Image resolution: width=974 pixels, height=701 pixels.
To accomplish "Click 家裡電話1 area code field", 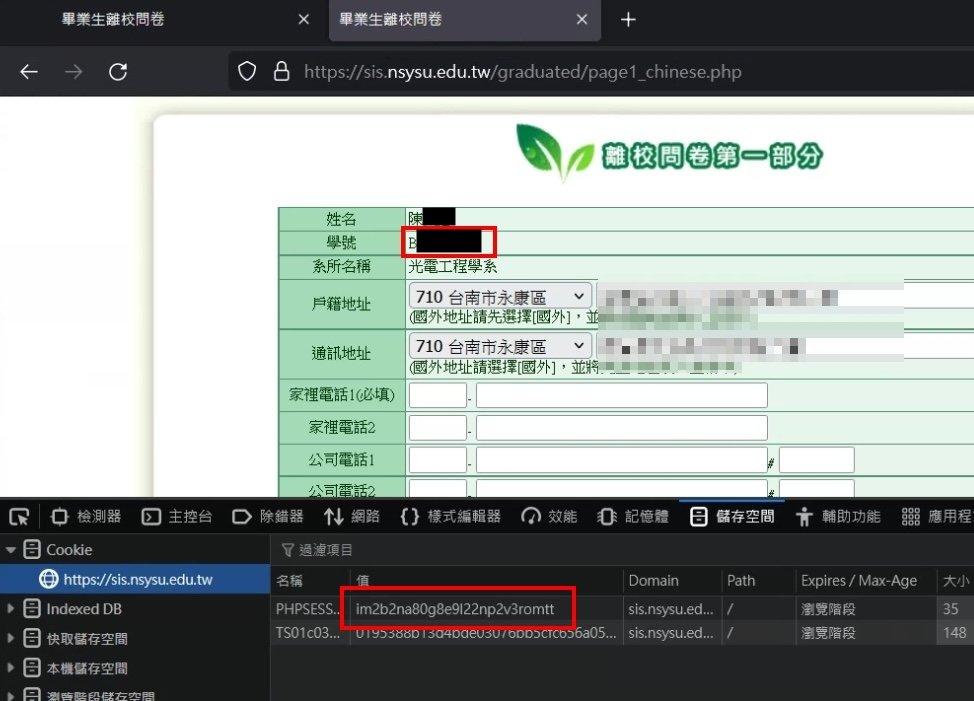I will click(438, 396).
